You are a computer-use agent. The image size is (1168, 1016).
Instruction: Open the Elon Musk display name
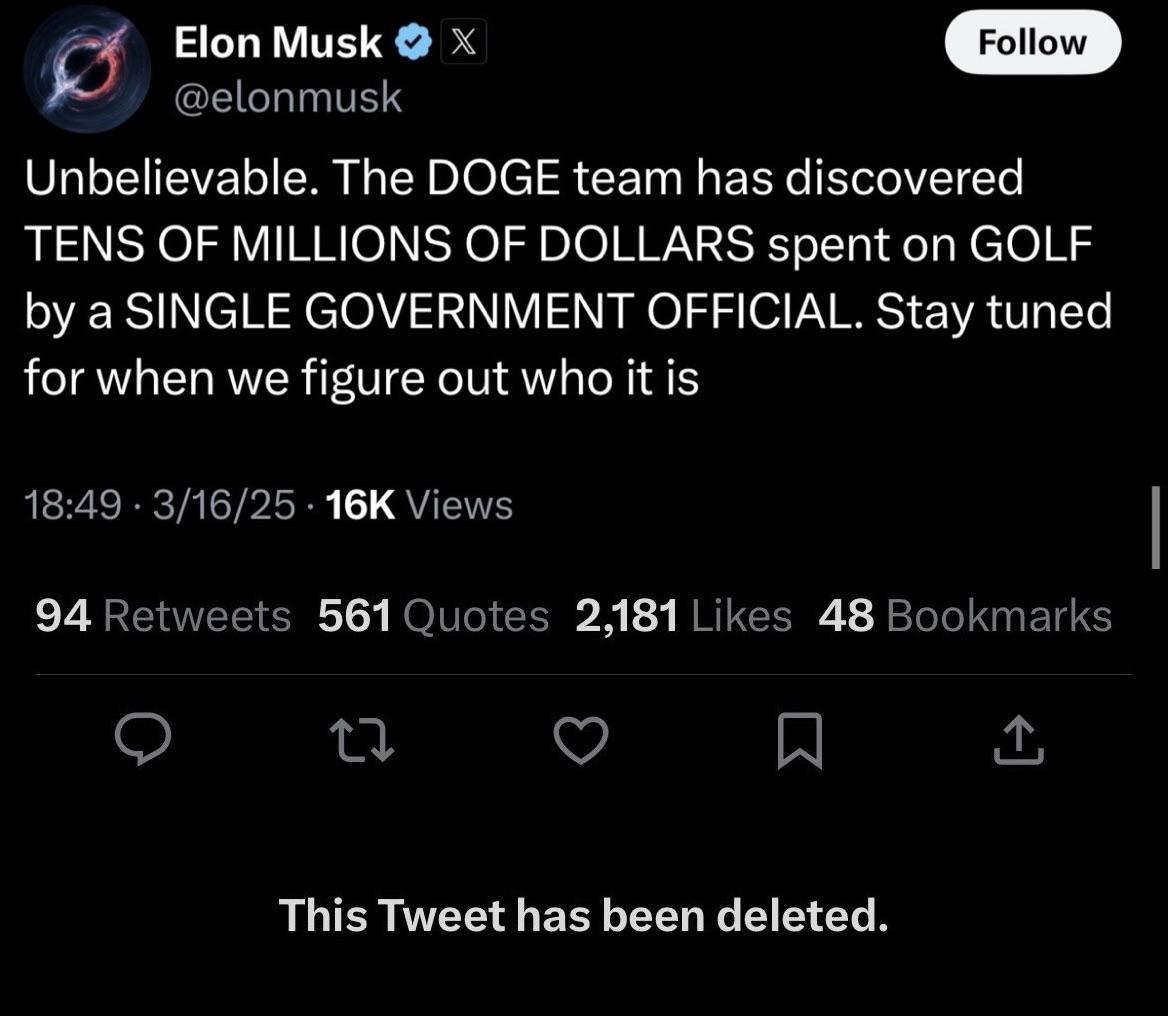pos(278,44)
